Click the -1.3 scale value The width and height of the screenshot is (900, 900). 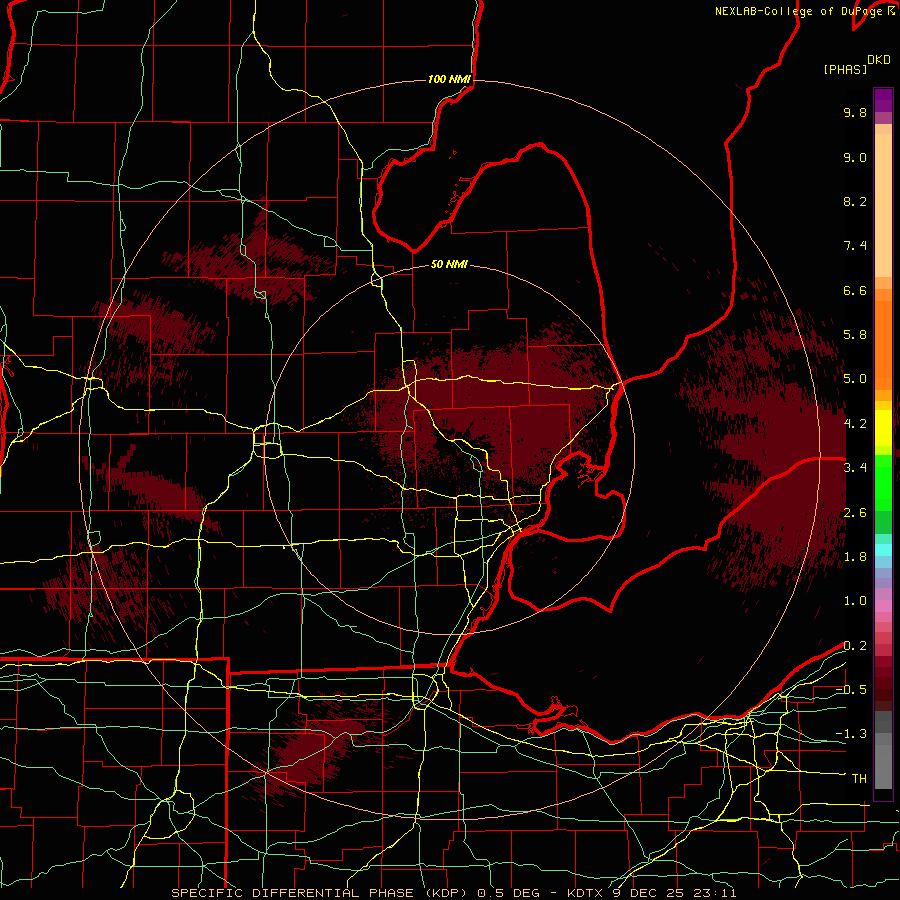851,734
